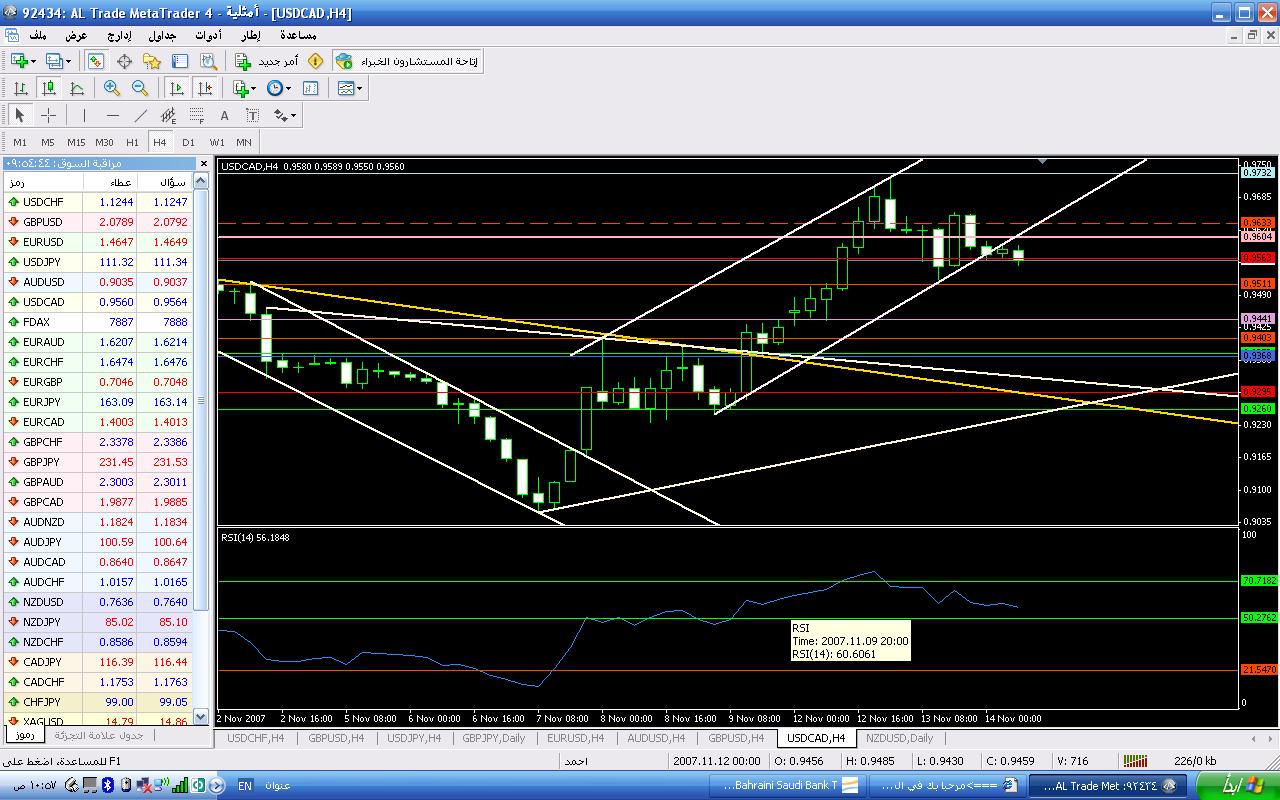Switch to the GBPJPY,Daily chart tab
This screenshot has height=800, width=1280.
click(493, 738)
